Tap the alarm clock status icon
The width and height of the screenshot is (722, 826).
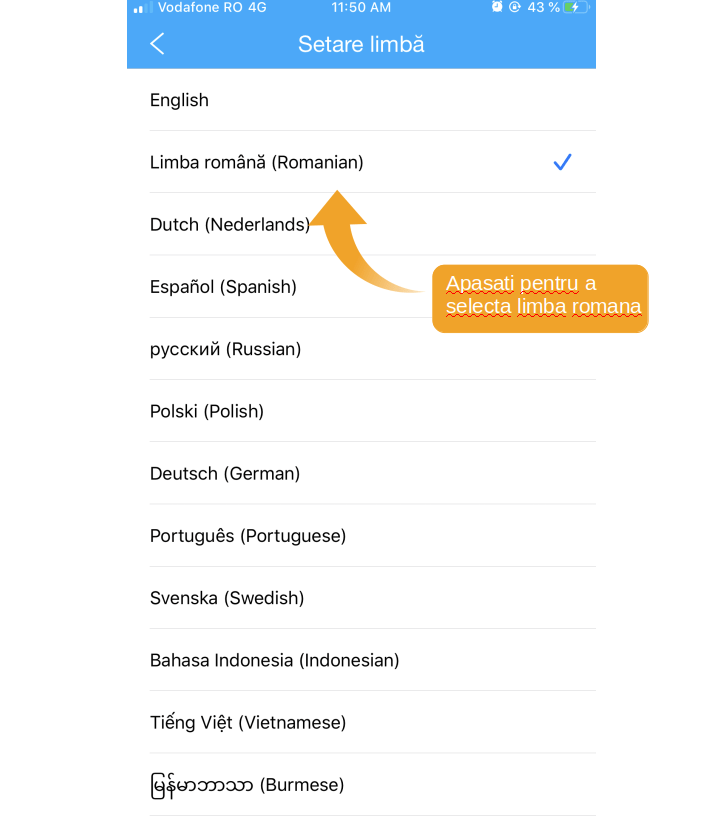pos(497,7)
